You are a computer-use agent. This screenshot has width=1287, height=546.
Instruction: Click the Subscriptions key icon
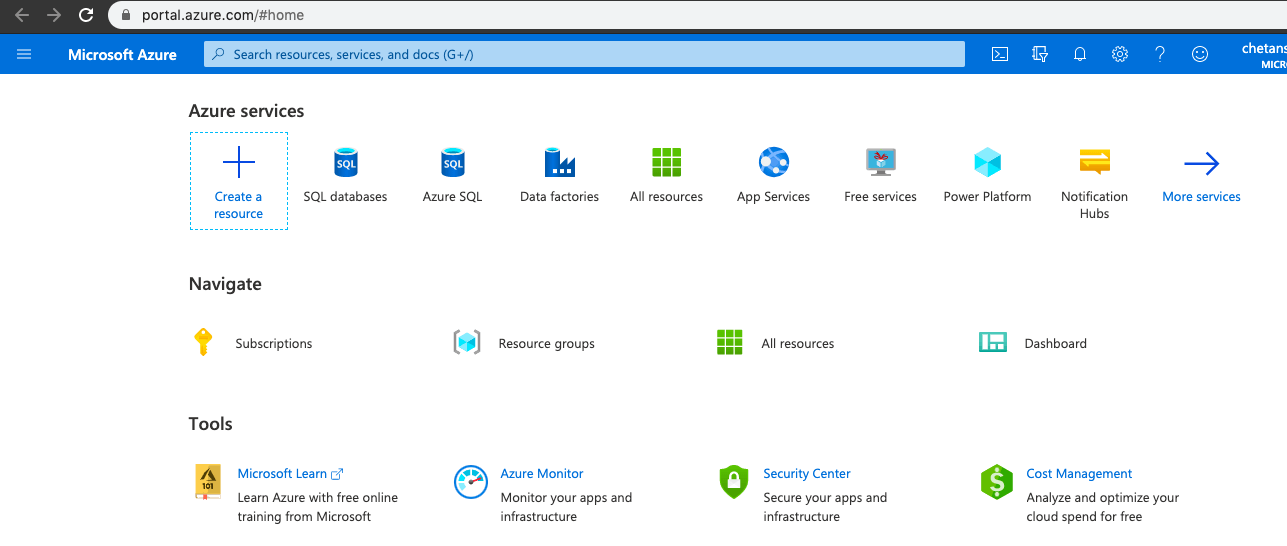point(203,342)
